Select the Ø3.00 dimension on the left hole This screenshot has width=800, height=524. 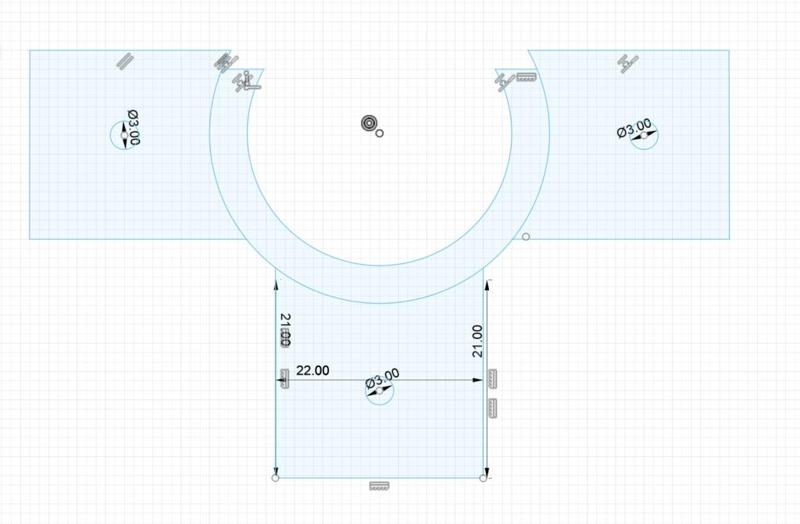coord(134,127)
